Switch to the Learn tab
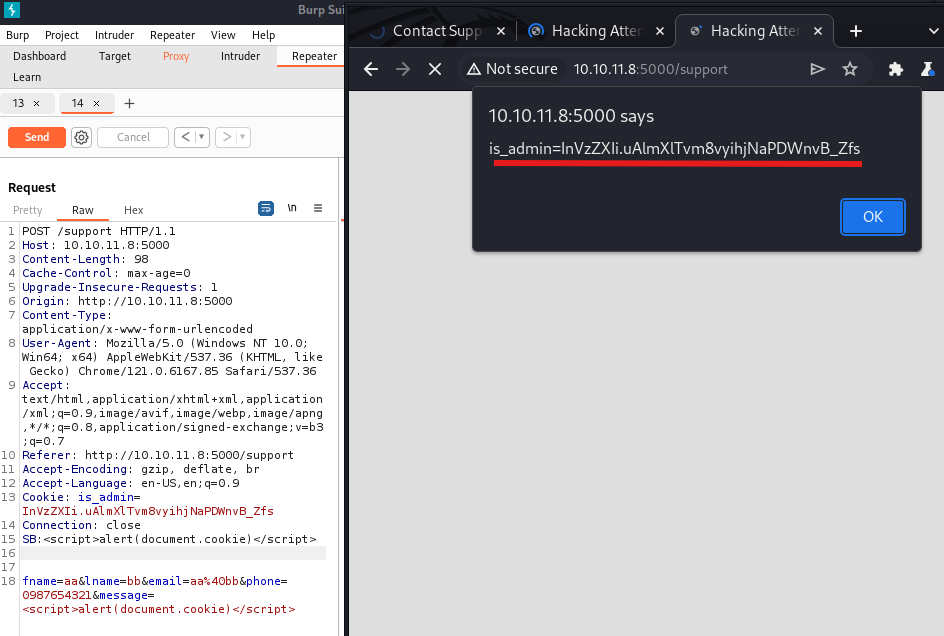Image resolution: width=944 pixels, height=636 pixels. [27, 77]
